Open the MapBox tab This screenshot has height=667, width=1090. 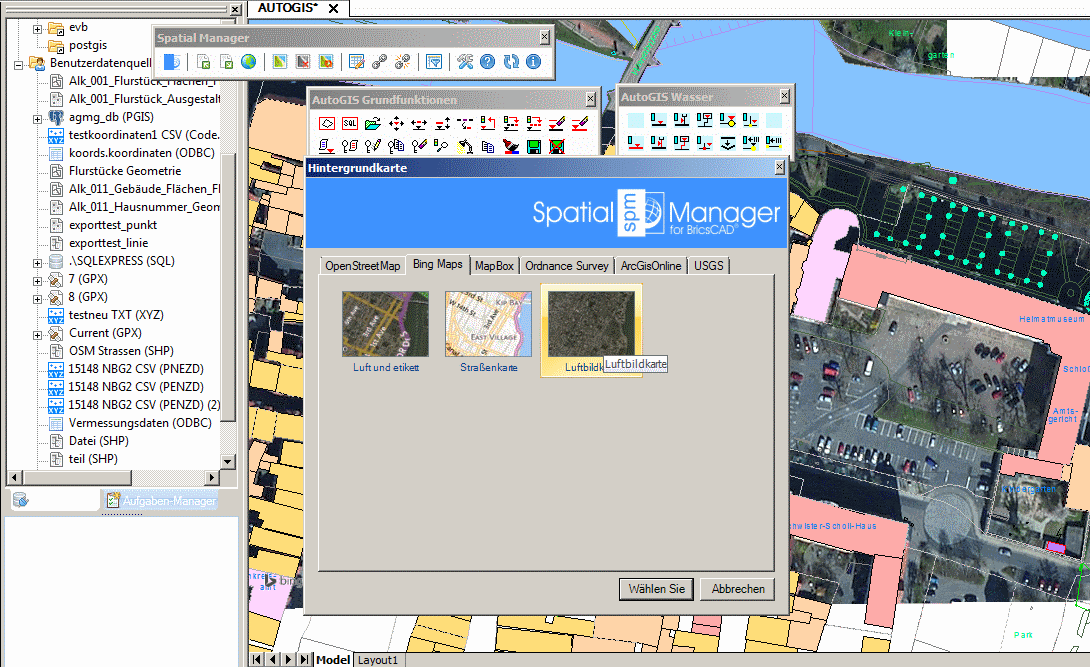494,266
